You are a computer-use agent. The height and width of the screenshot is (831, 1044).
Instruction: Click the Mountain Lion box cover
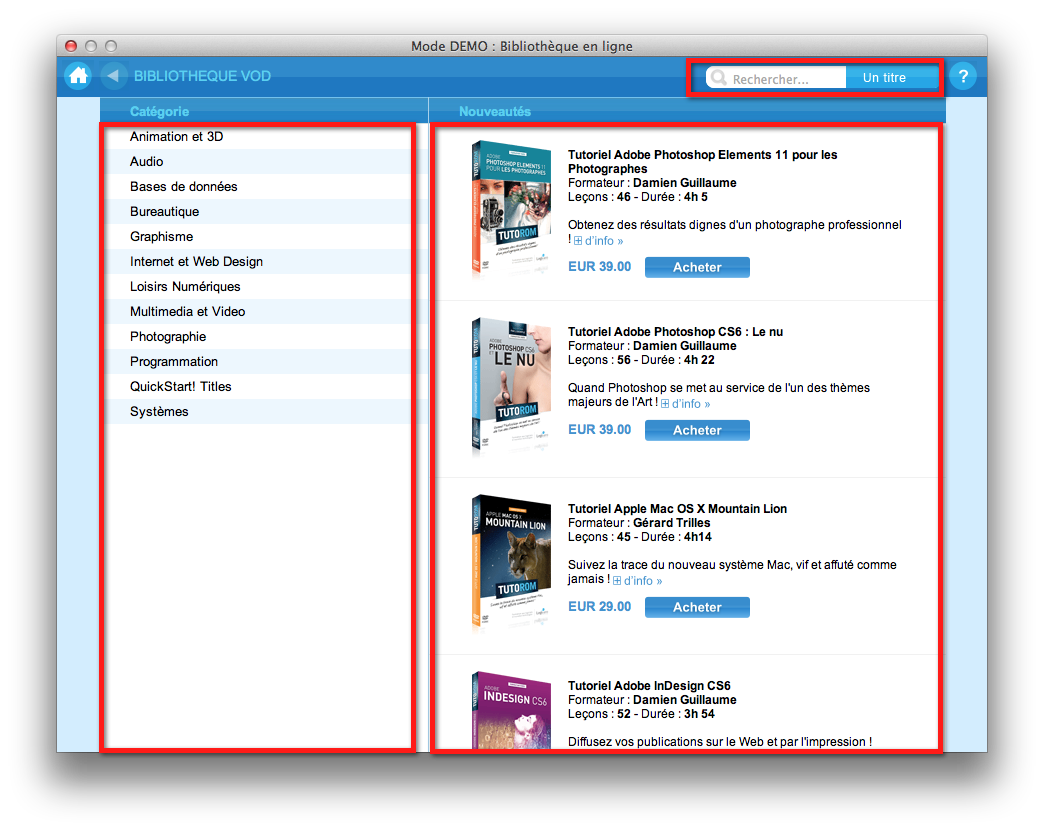(511, 563)
